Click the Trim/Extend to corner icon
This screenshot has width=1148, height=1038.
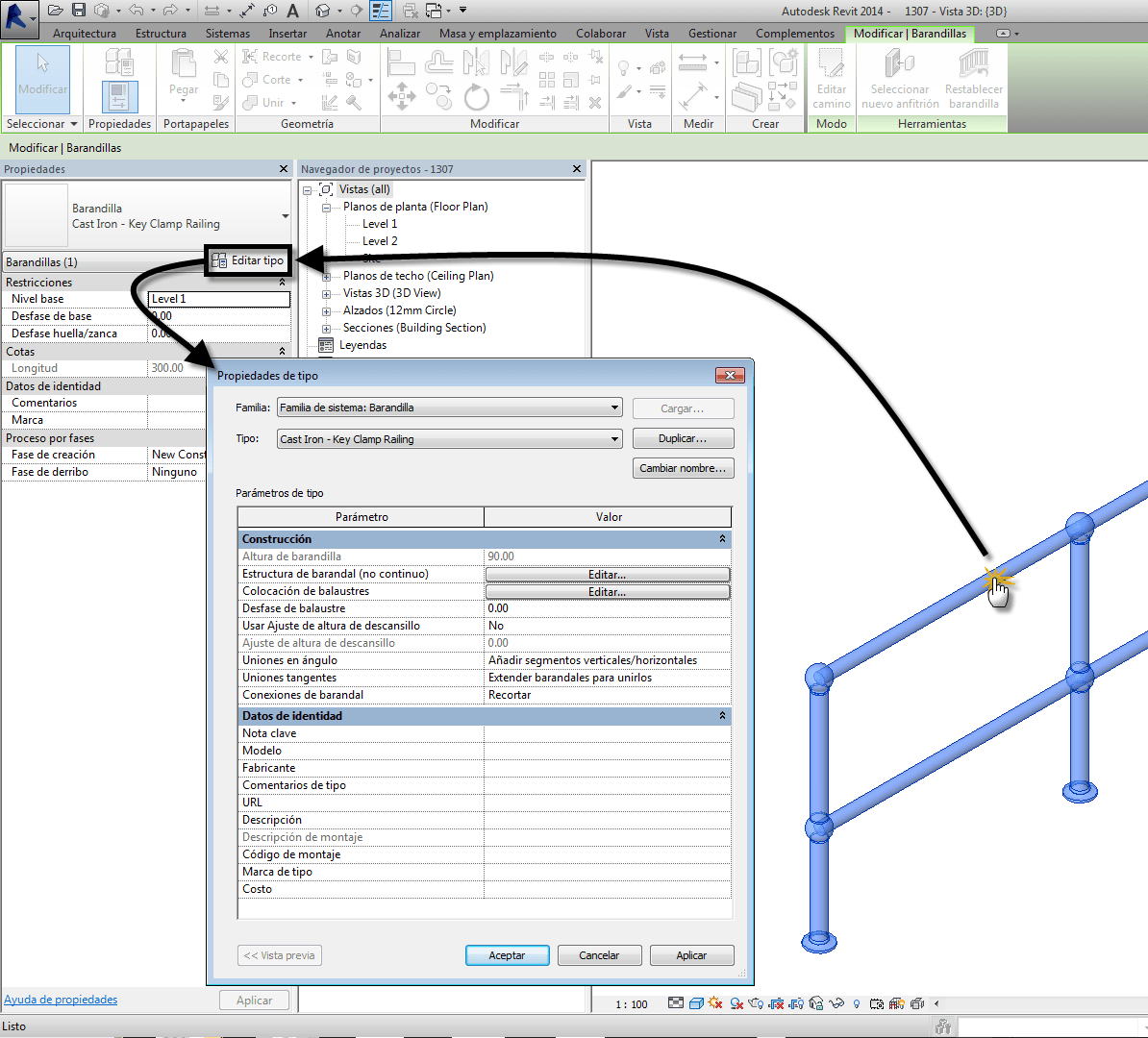[x=514, y=96]
